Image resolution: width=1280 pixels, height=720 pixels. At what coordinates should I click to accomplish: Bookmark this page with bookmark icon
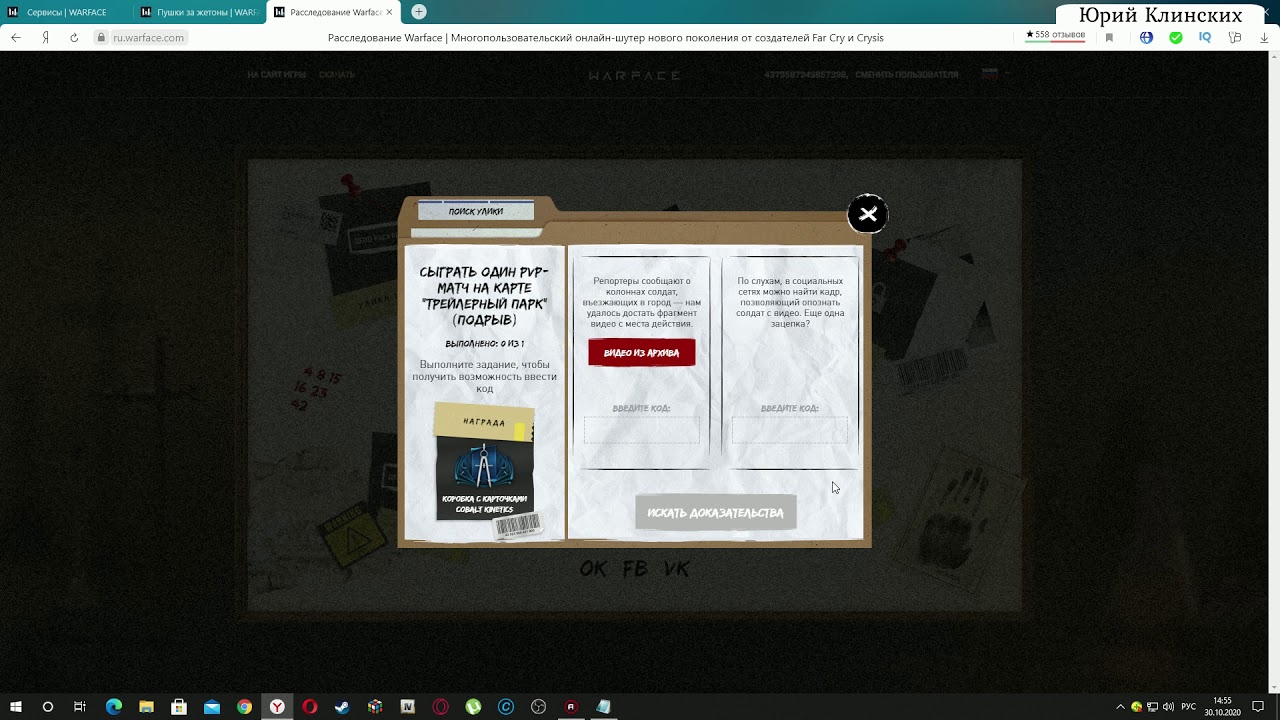[x=1109, y=37]
